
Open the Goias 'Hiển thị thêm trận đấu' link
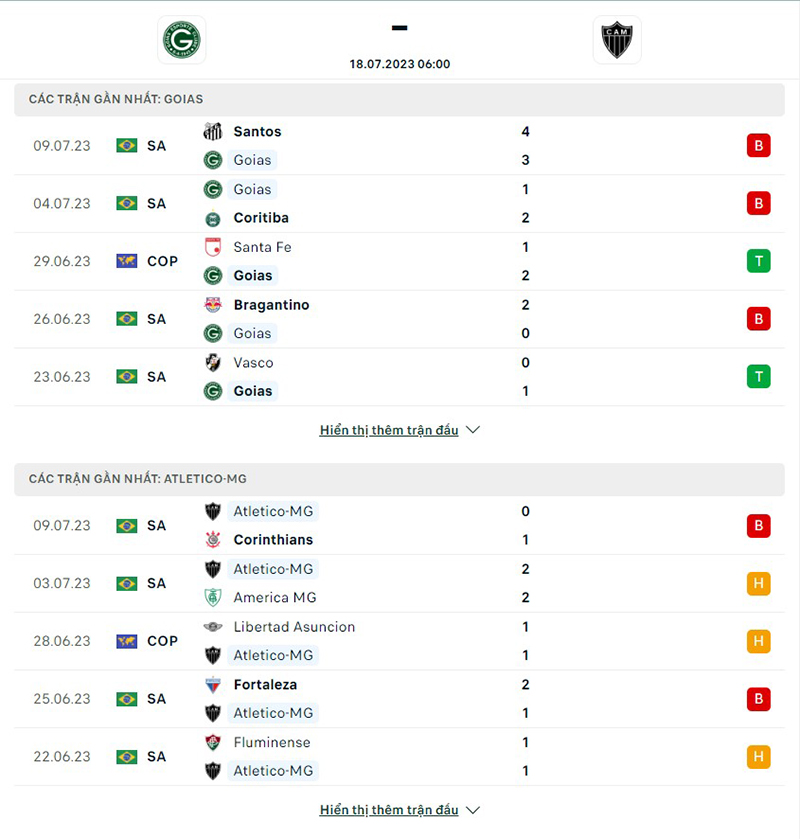tap(390, 429)
